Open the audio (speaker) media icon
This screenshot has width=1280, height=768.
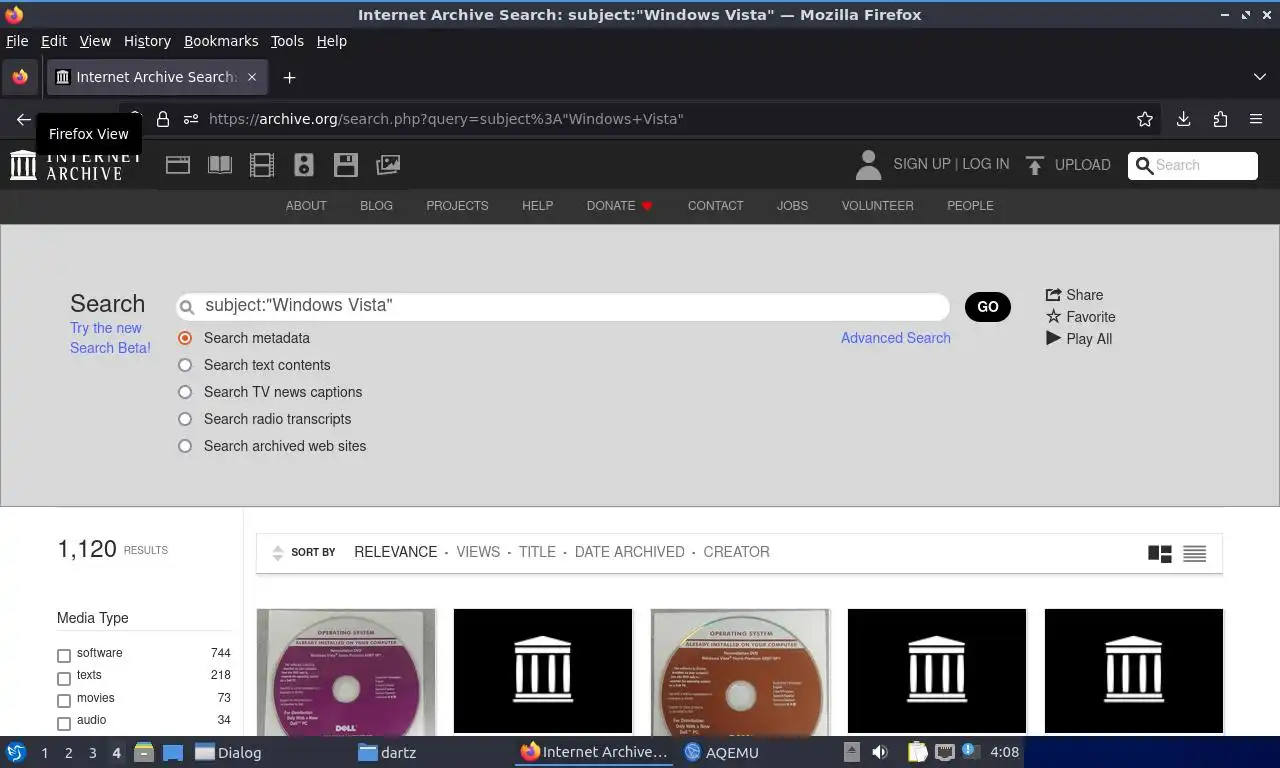(x=304, y=165)
